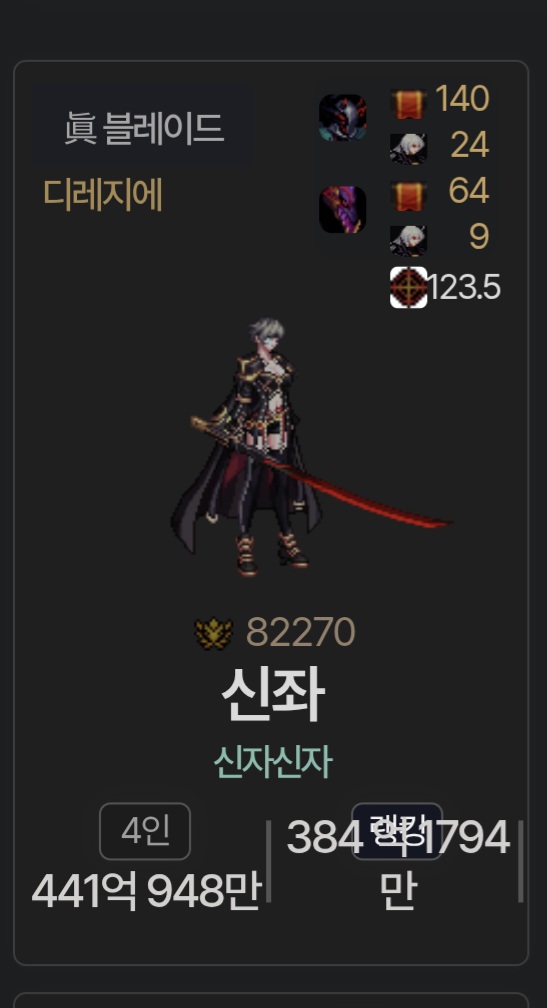Click the golden fame emblem icon

coord(213,633)
